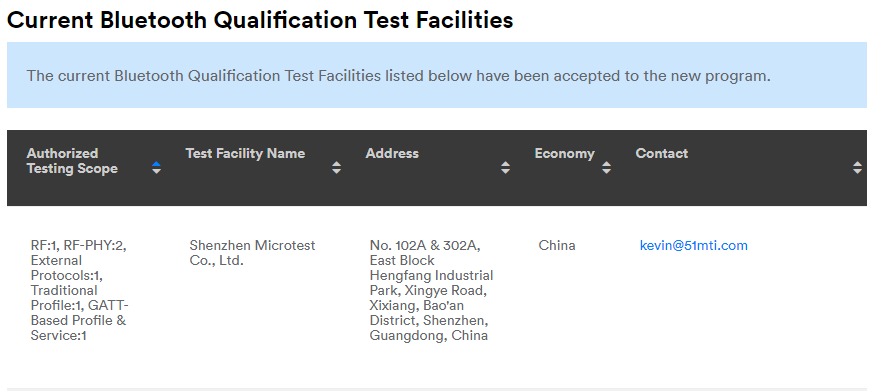
Task: Click the sort arrows icon beside Economy
Action: coord(606,168)
